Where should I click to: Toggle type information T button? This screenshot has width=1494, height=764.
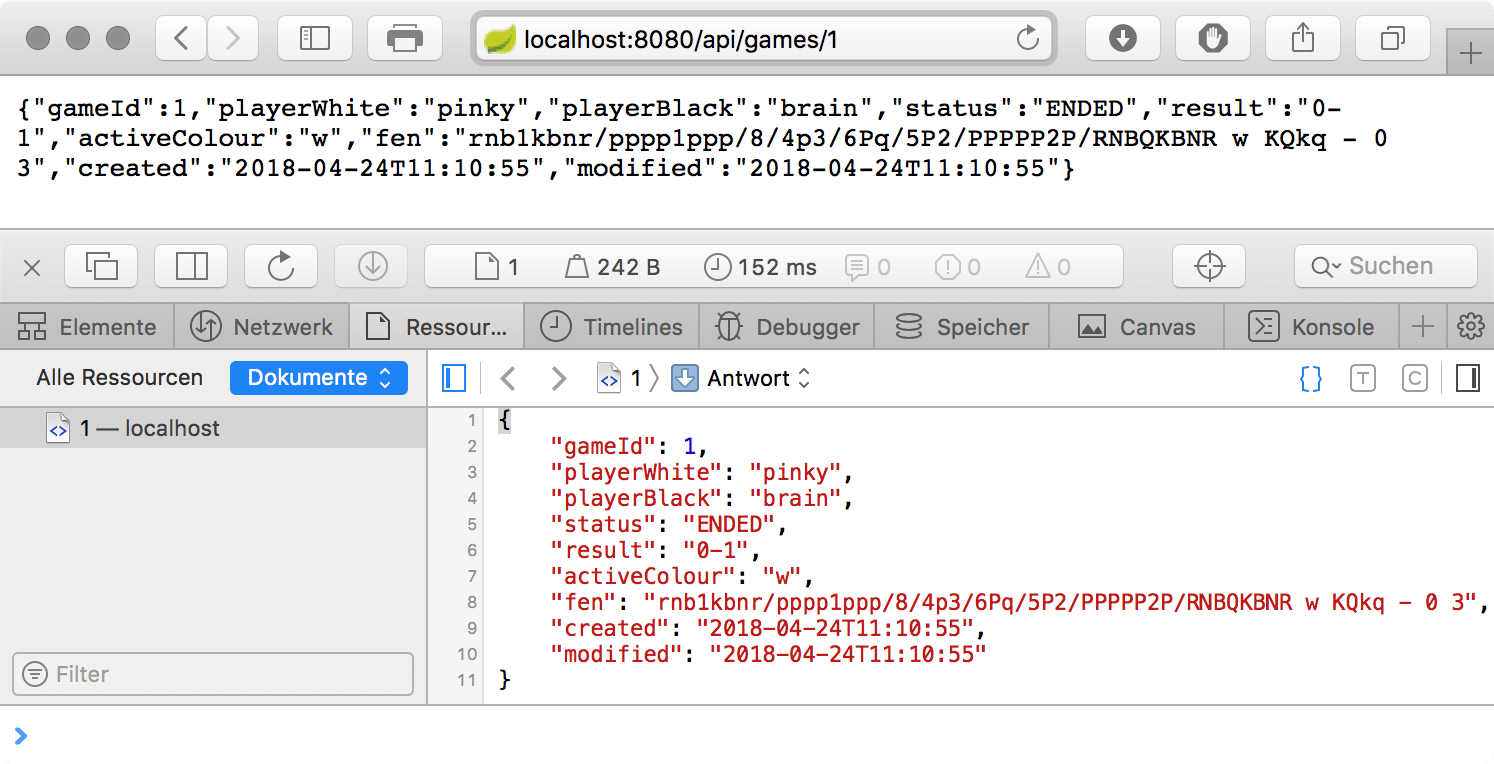pos(1362,378)
